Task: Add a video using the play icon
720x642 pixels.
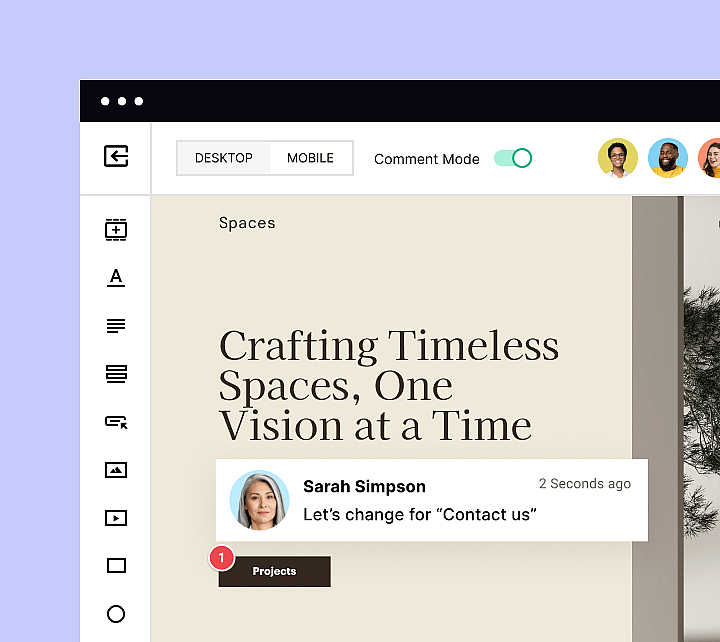Action: tap(116, 518)
